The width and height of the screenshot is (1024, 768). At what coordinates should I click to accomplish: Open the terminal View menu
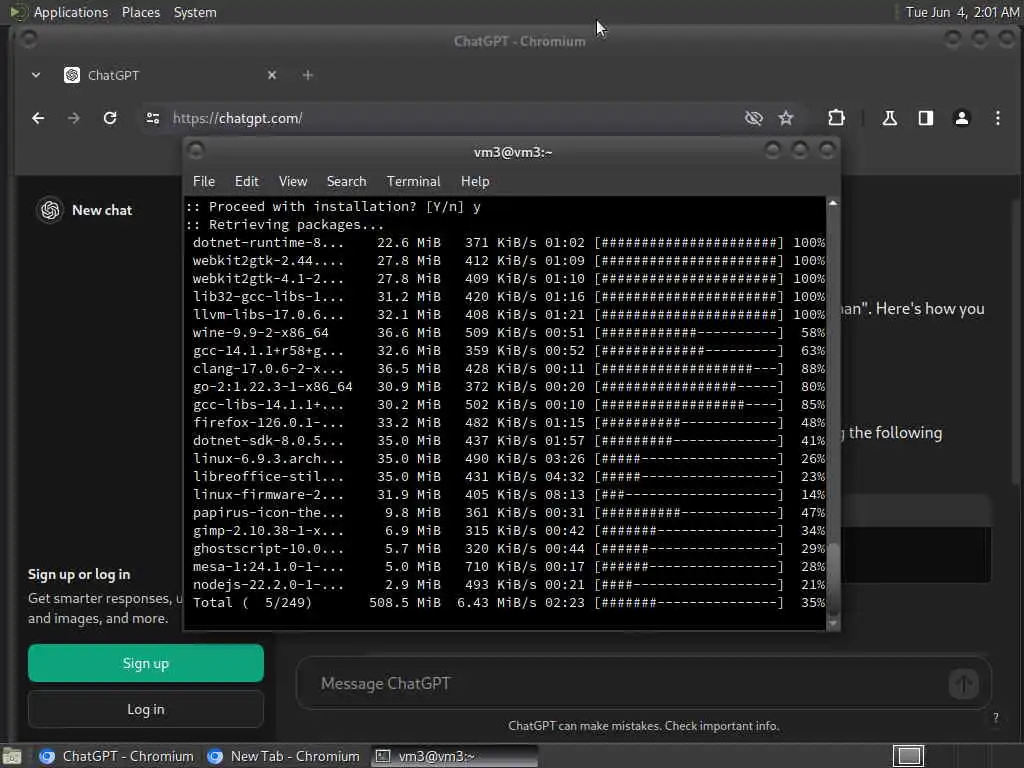click(x=293, y=182)
